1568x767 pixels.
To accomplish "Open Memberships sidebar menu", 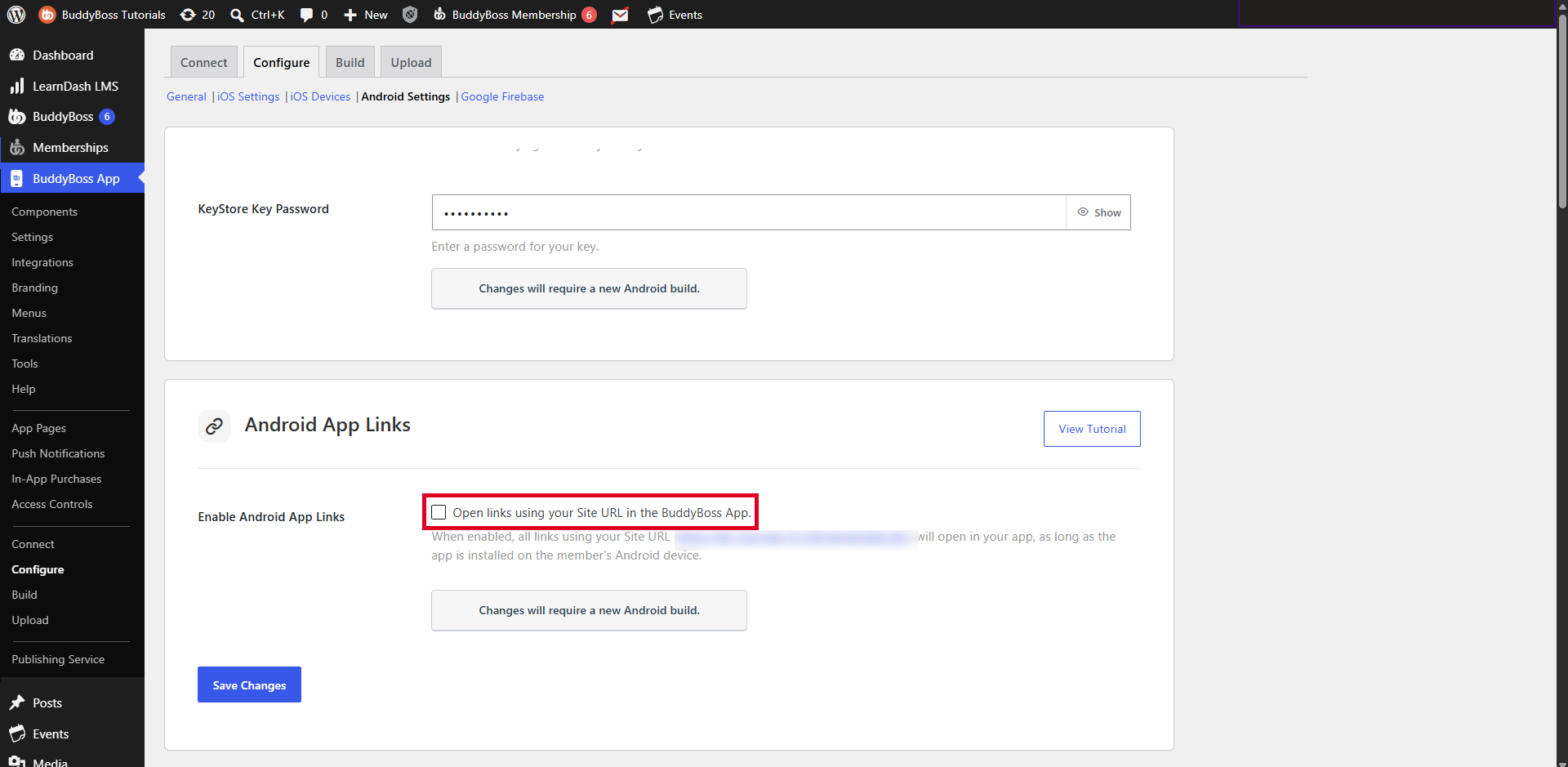I will 70,148.
